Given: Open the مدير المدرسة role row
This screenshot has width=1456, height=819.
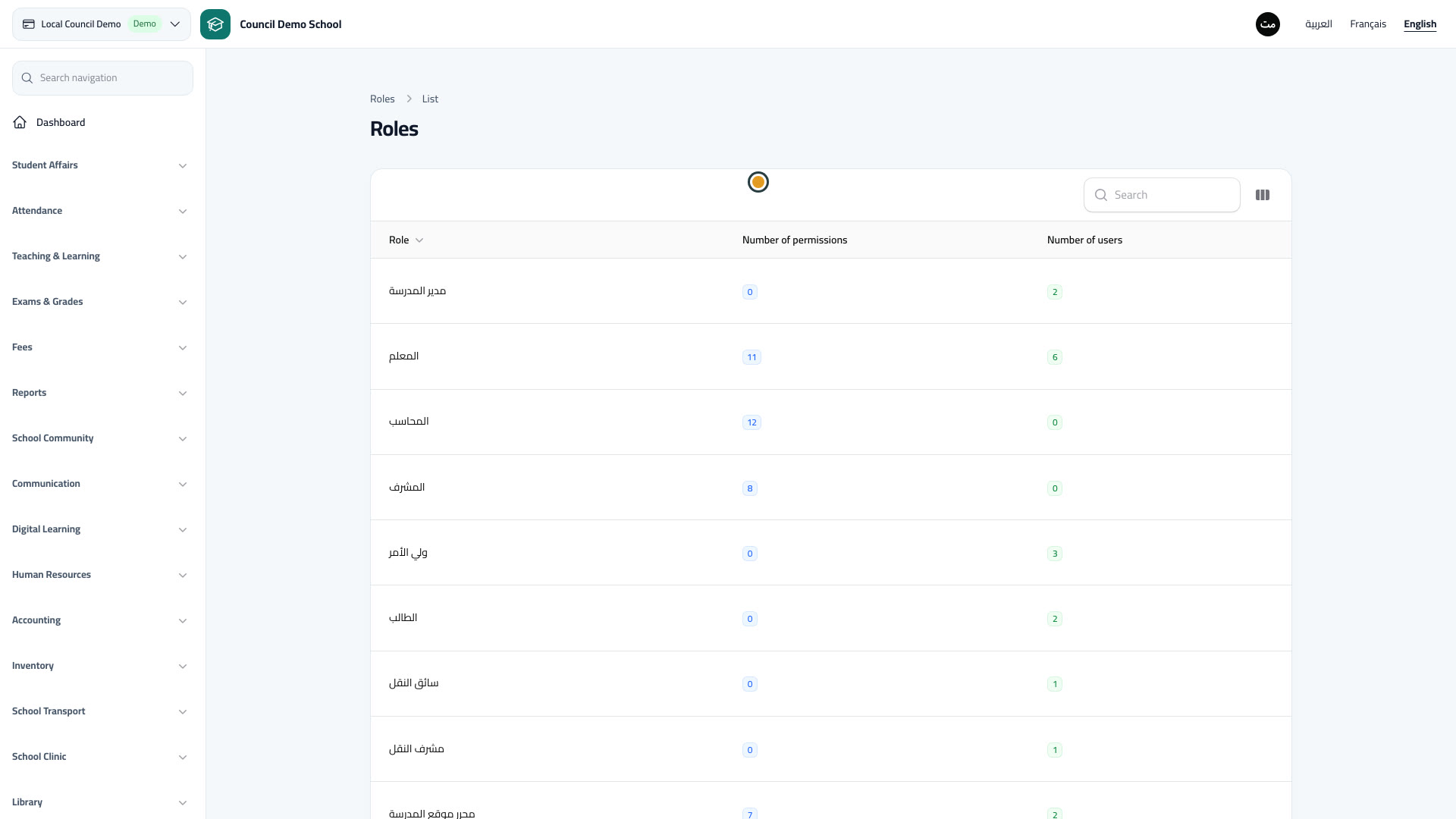Looking at the screenshot, I should (x=830, y=291).
